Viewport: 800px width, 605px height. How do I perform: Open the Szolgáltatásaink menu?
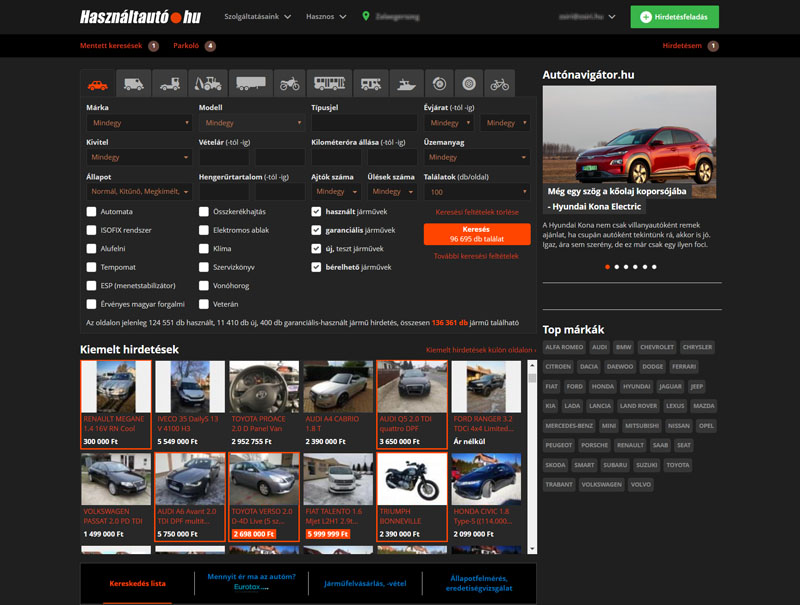[258, 17]
